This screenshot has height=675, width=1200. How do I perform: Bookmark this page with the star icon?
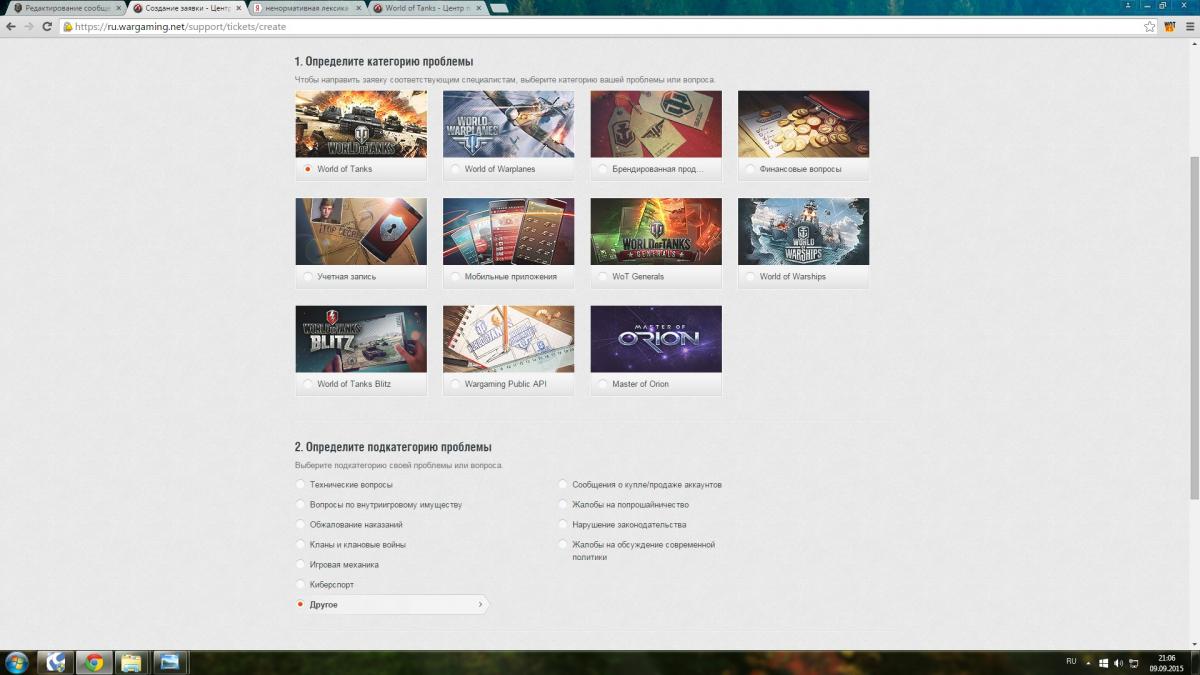tap(1151, 27)
